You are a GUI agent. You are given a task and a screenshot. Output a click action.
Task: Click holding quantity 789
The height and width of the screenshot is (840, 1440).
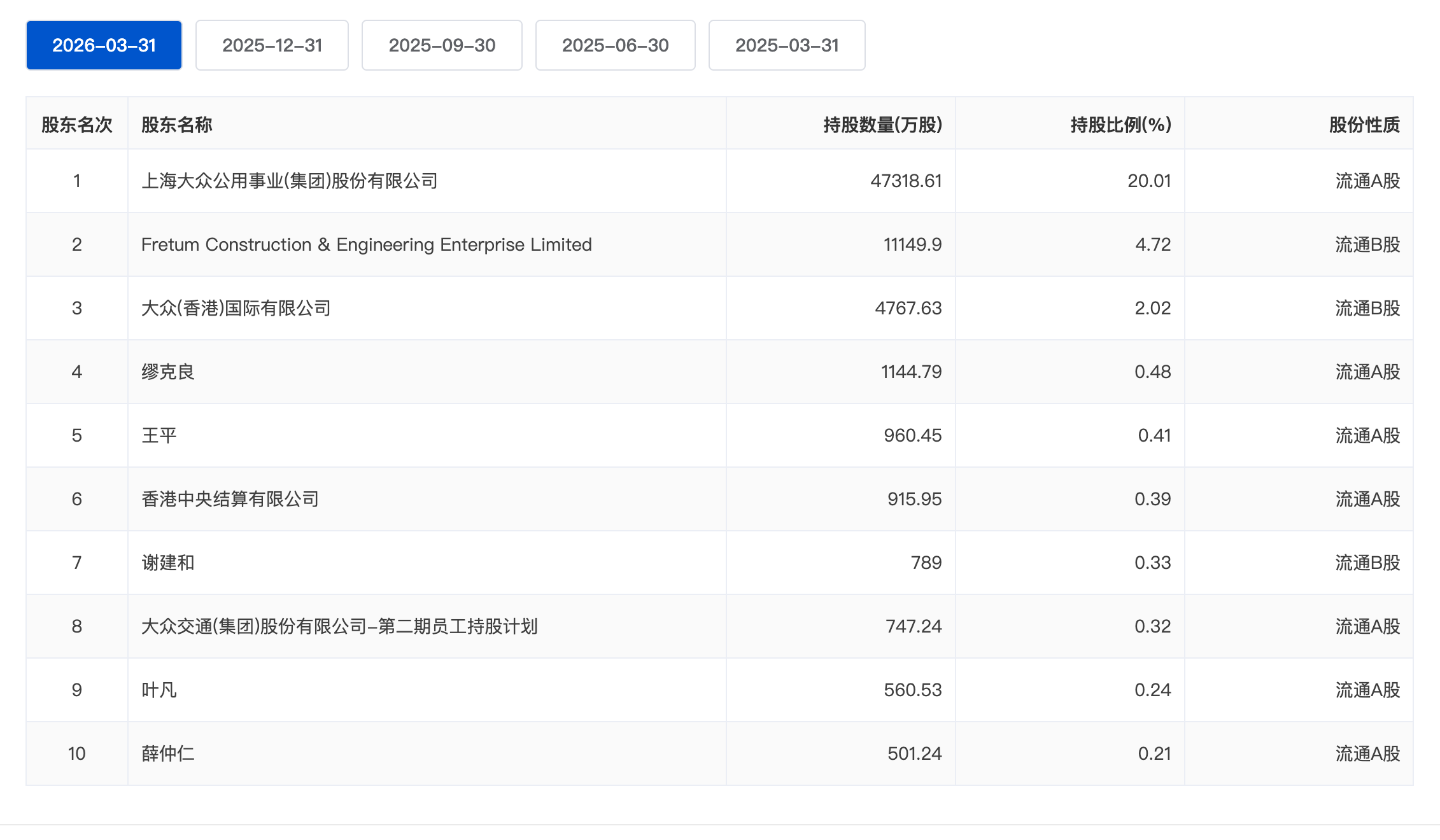point(926,563)
